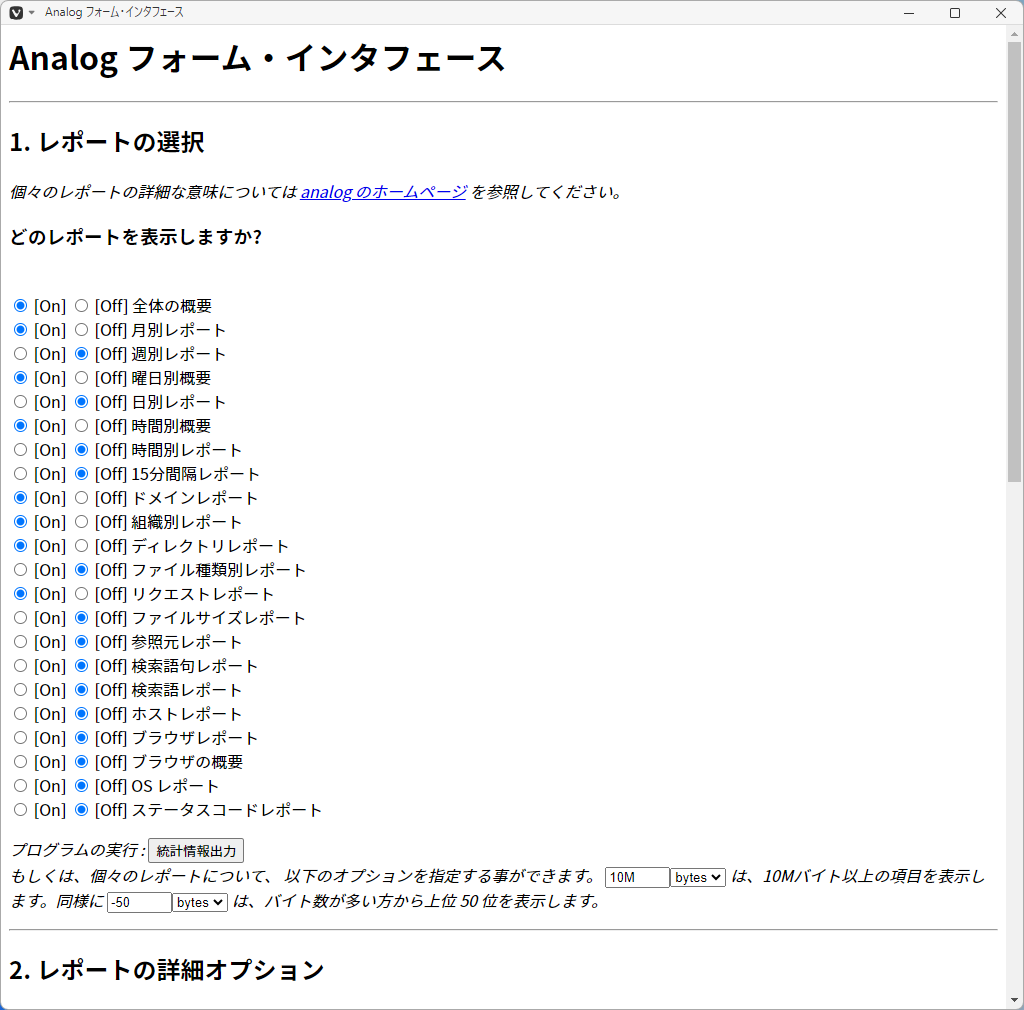Viewport: 1024px width, 1010px height.
Task: Select On for 検索語レポート
Action: (x=20, y=690)
